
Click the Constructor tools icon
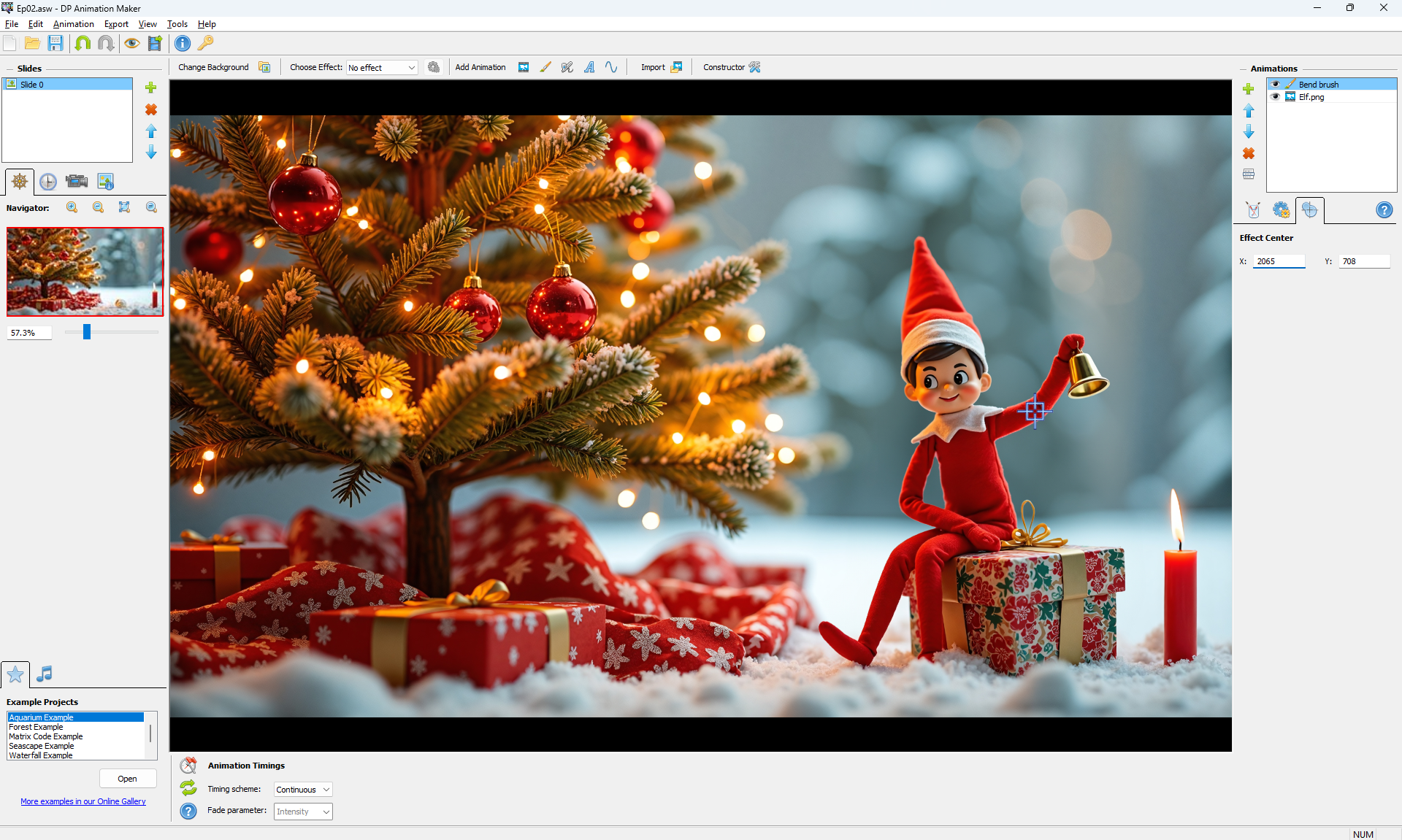[x=755, y=67]
